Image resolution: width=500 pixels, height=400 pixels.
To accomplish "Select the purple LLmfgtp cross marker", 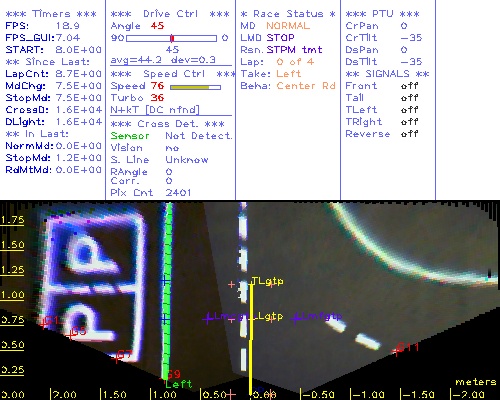I will click(295, 318).
